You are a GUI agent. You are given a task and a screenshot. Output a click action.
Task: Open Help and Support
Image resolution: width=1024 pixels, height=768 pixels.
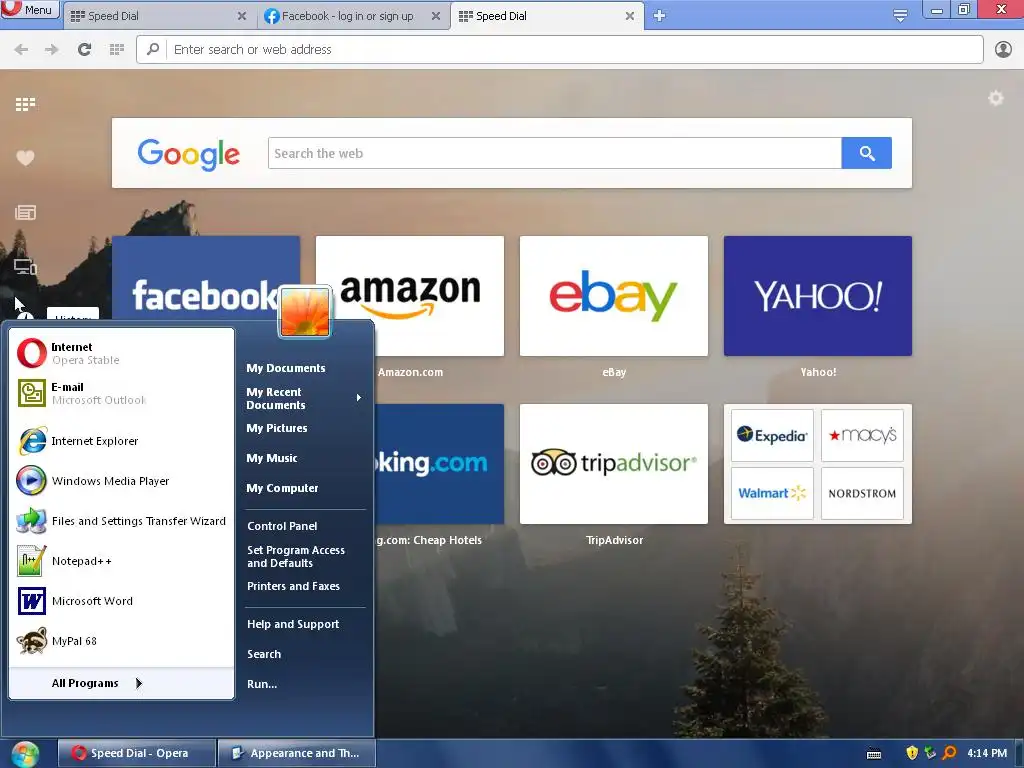tap(305, 624)
